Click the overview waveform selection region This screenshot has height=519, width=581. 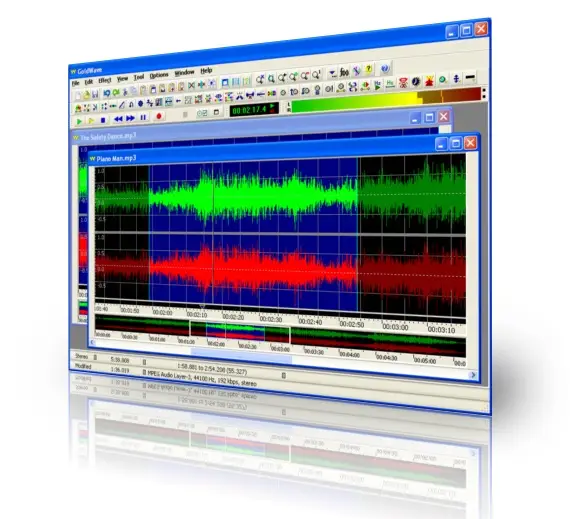pos(239,331)
